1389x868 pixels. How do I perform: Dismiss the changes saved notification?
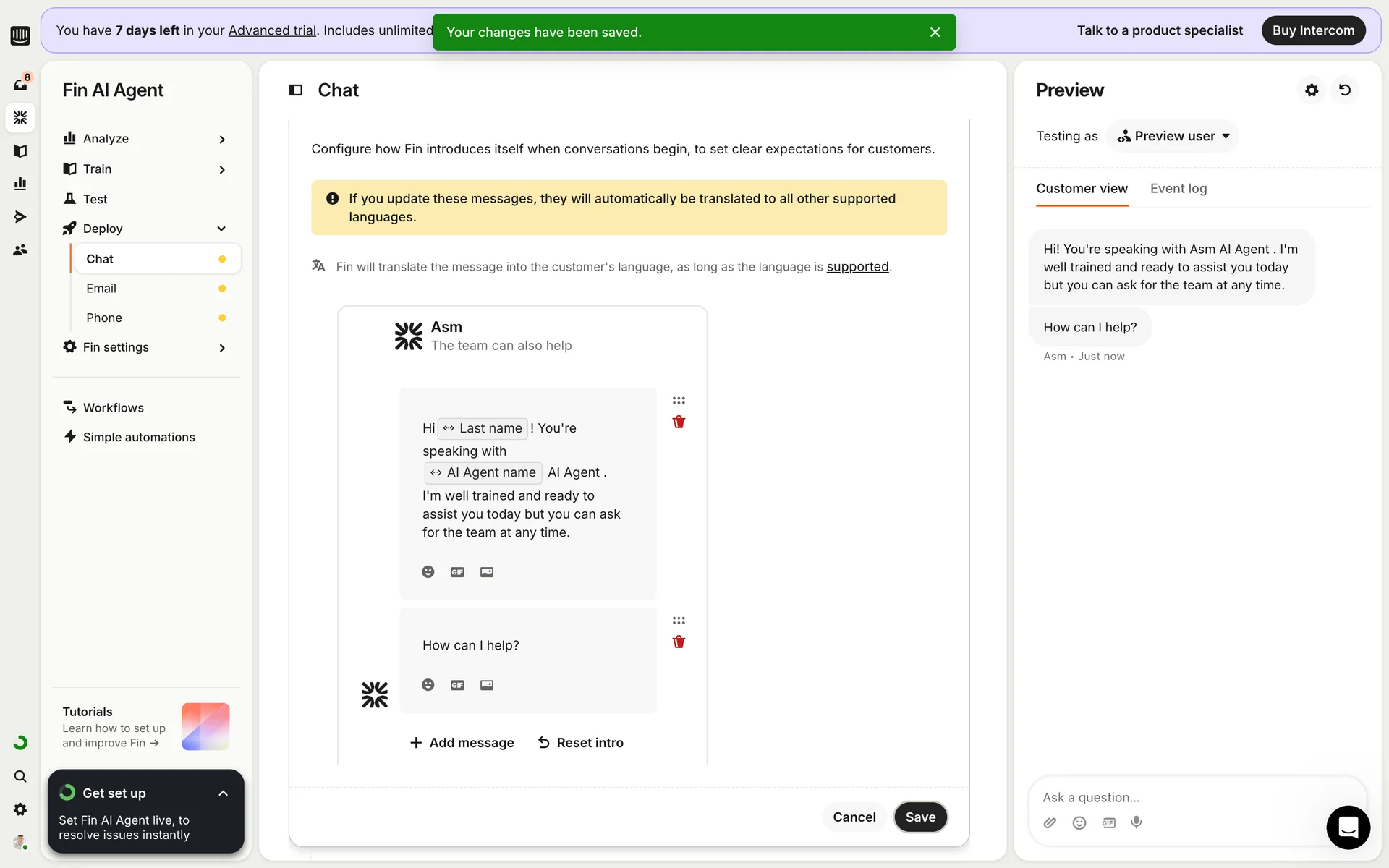[x=935, y=33]
